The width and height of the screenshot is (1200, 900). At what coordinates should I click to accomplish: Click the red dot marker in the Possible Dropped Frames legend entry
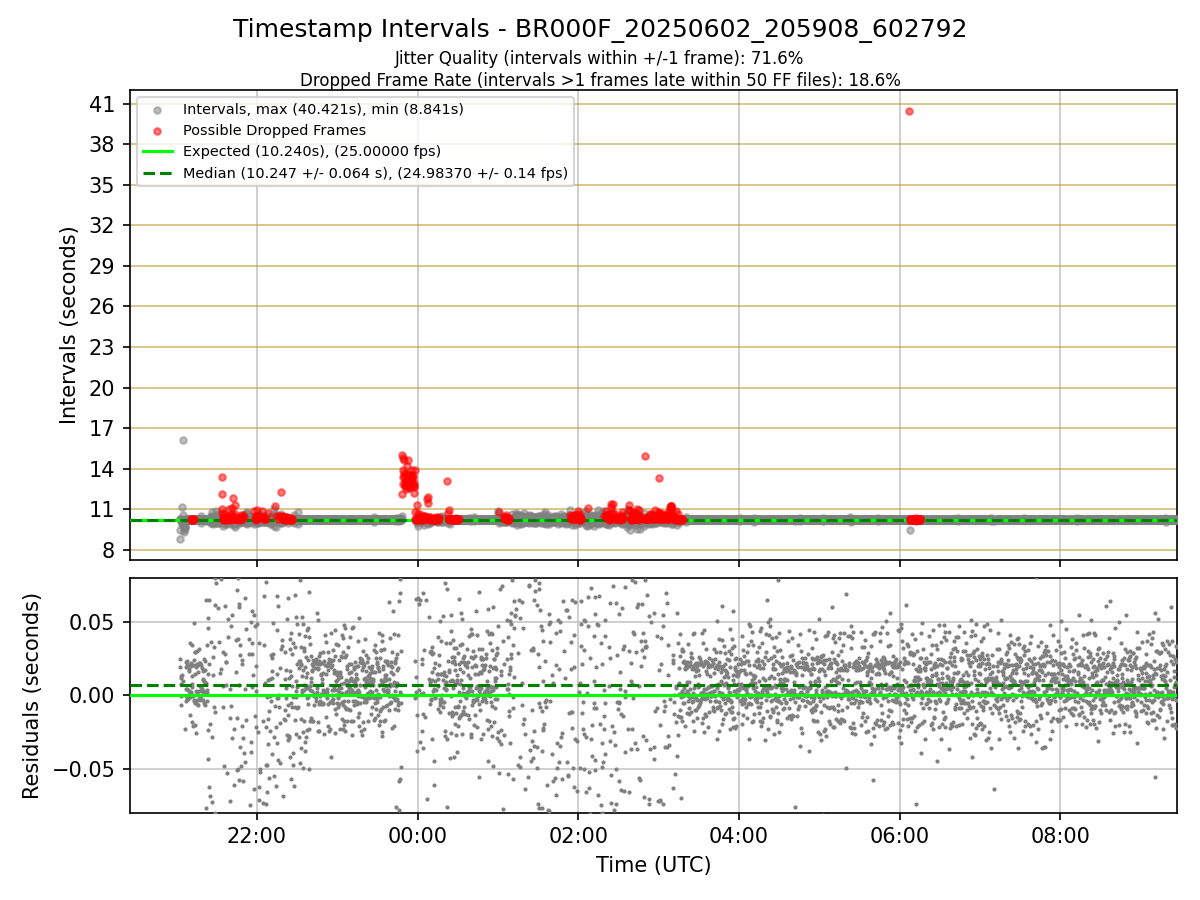(x=157, y=131)
